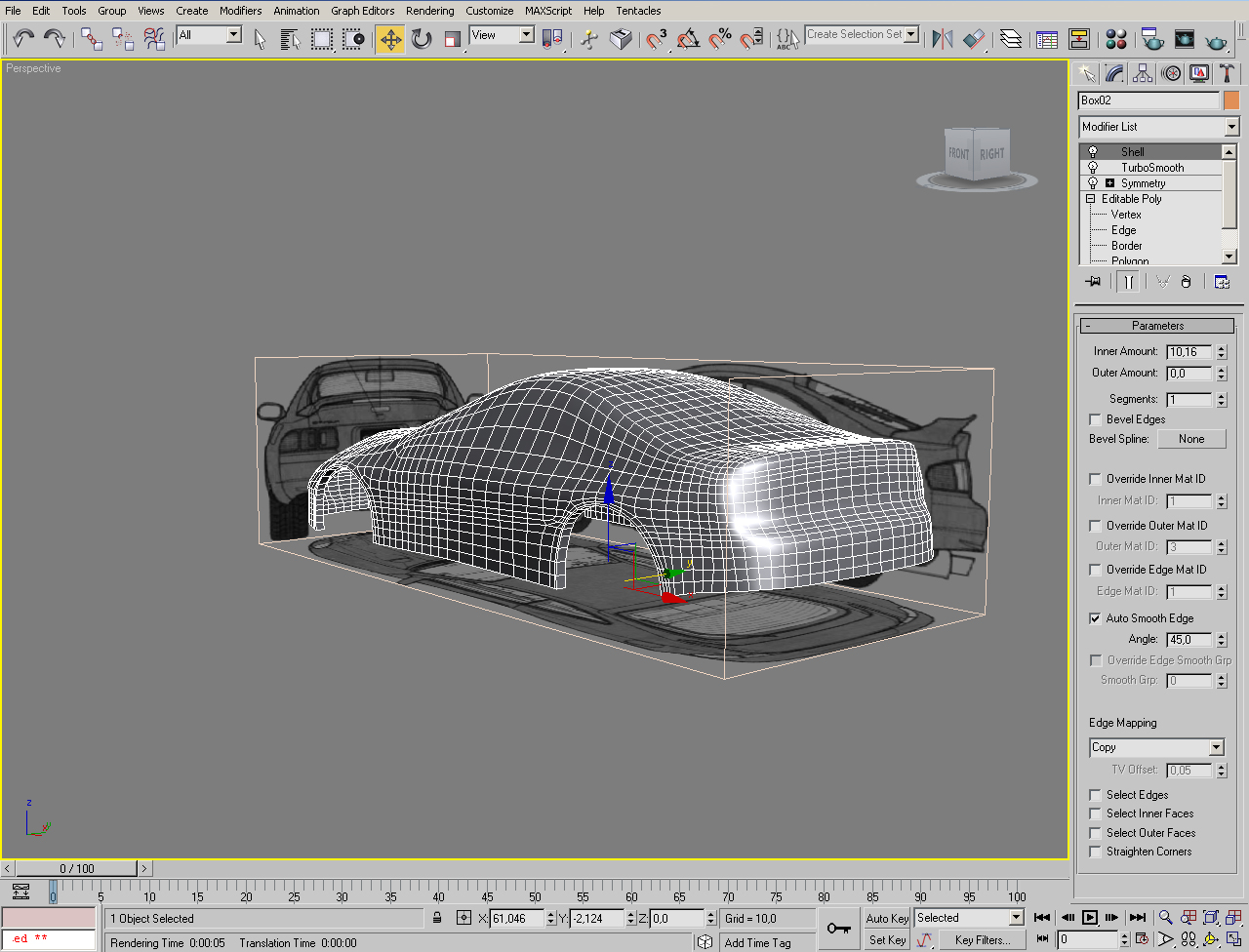Click the Mirror tool icon
The width and height of the screenshot is (1249, 952).
coord(943,39)
